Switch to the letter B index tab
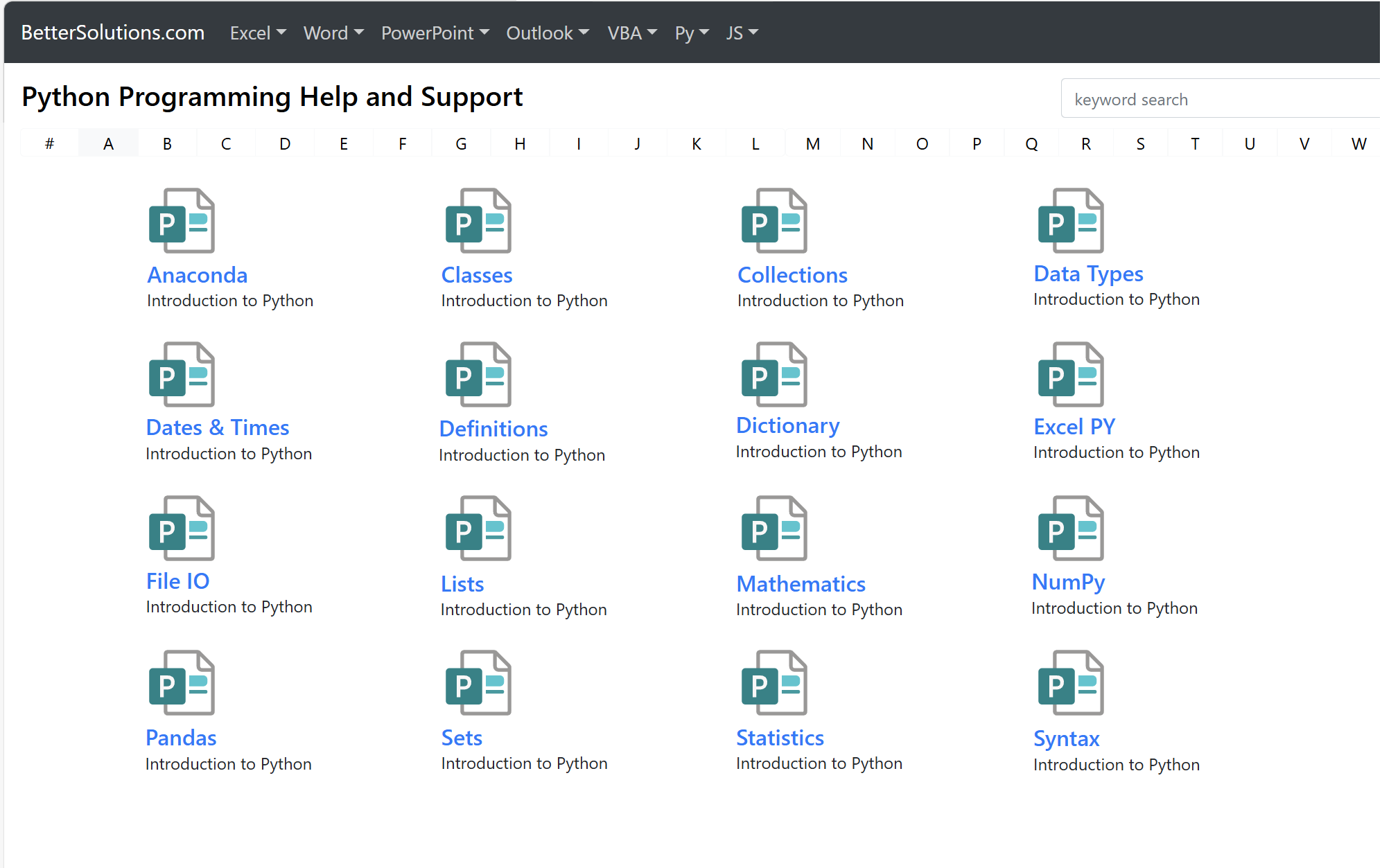The height and width of the screenshot is (868, 1382). [167, 143]
